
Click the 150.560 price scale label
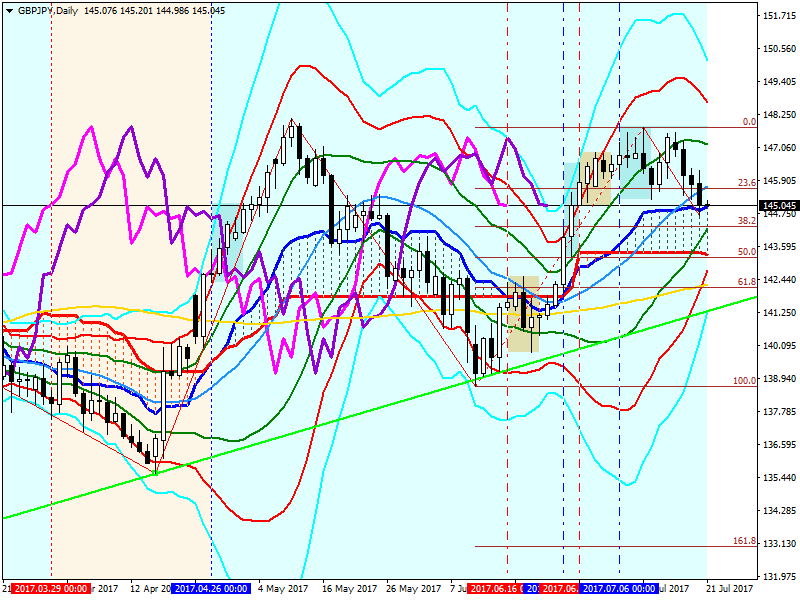click(779, 48)
